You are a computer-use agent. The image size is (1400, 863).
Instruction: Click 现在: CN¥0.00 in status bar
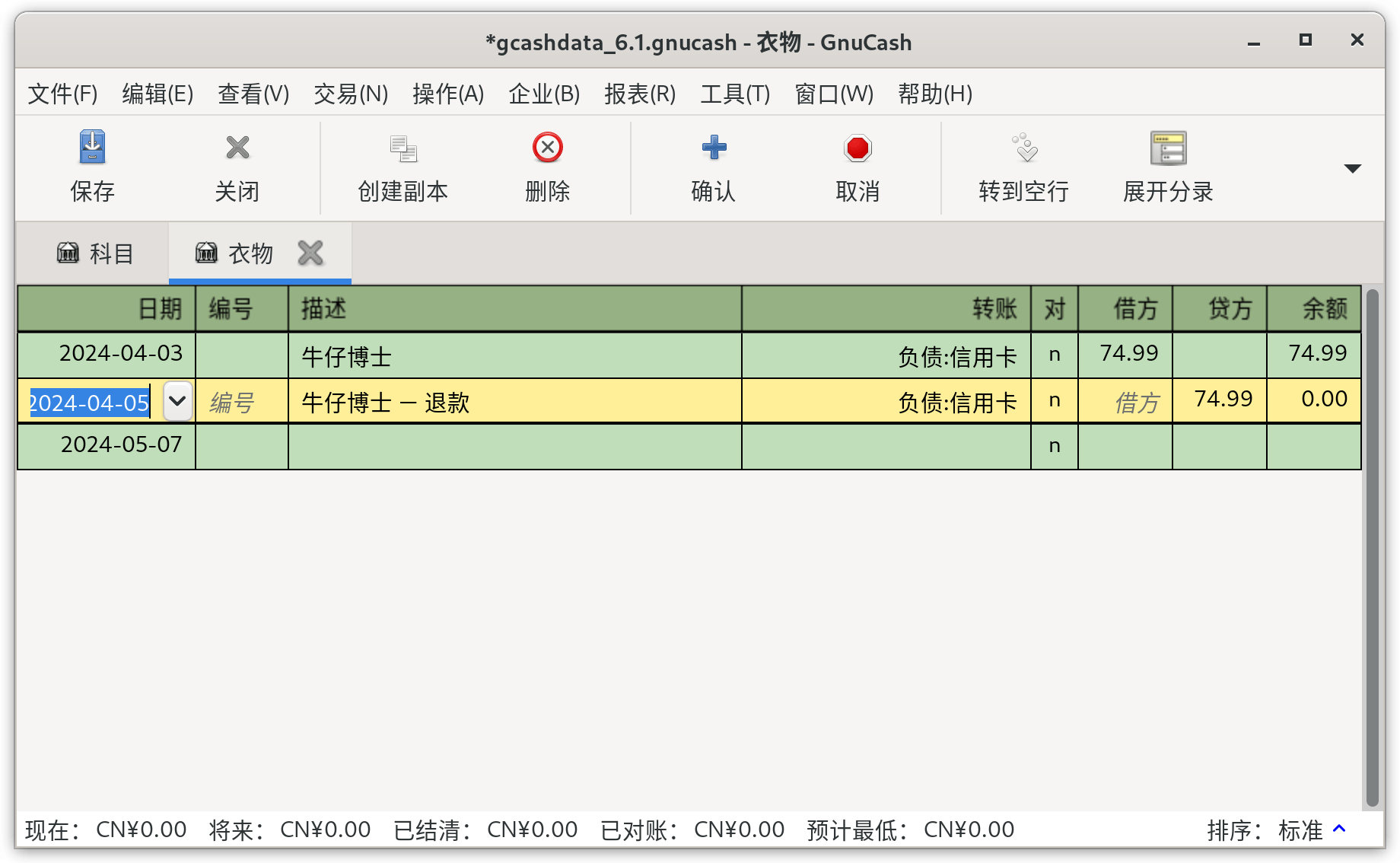tap(106, 830)
